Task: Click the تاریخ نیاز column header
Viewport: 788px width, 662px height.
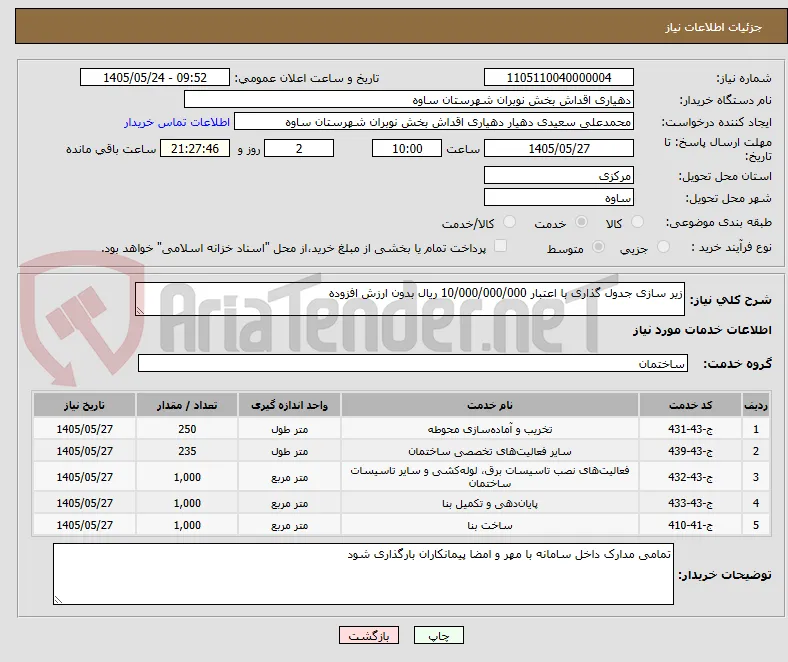Action: click(x=84, y=405)
